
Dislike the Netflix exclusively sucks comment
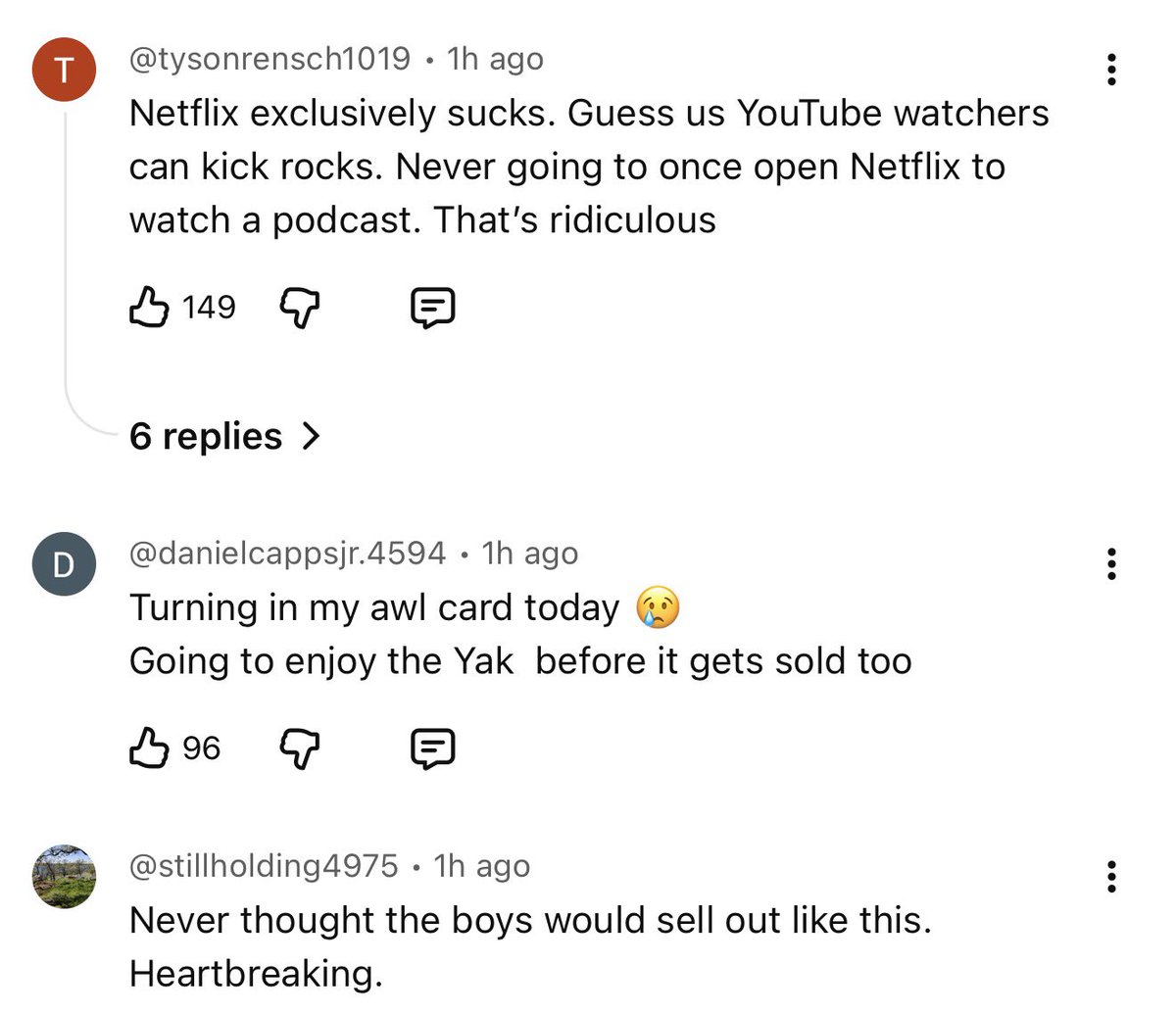click(301, 309)
